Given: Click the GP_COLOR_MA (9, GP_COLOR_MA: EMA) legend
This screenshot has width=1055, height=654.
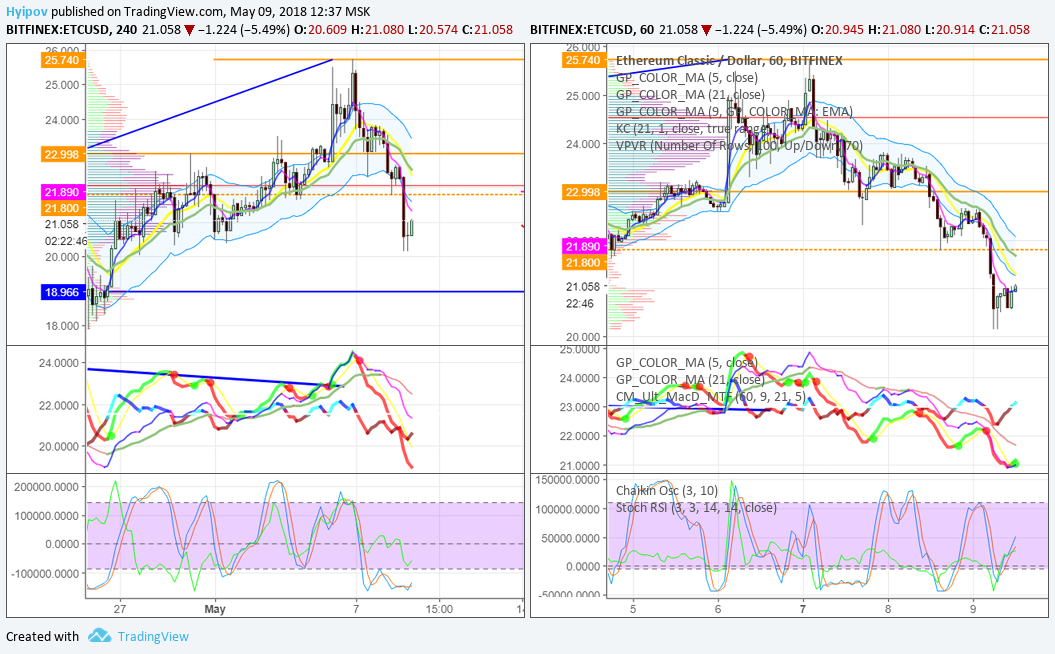Looking at the screenshot, I should click(x=734, y=111).
